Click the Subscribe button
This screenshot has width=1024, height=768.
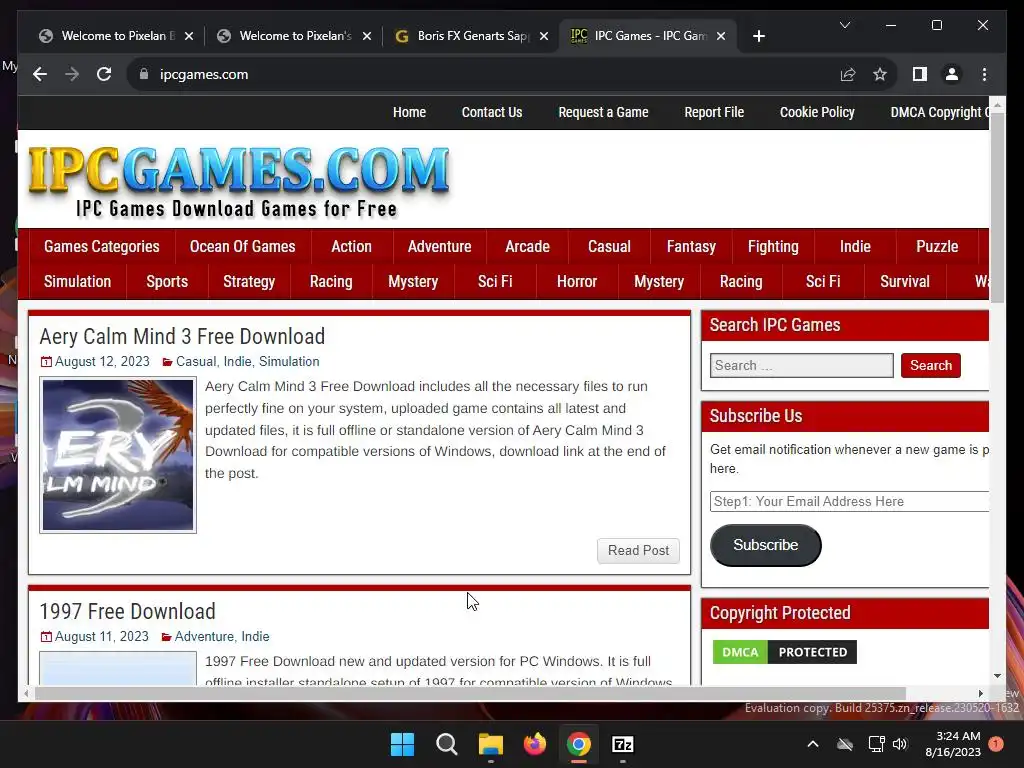point(765,545)
